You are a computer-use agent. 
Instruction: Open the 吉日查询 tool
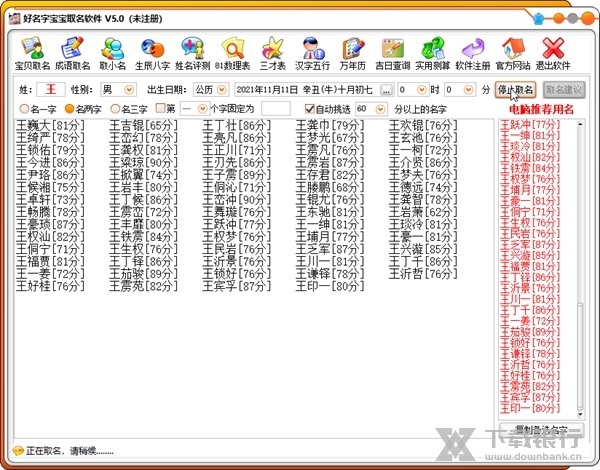pyautogui.click(x=393, y=54)
